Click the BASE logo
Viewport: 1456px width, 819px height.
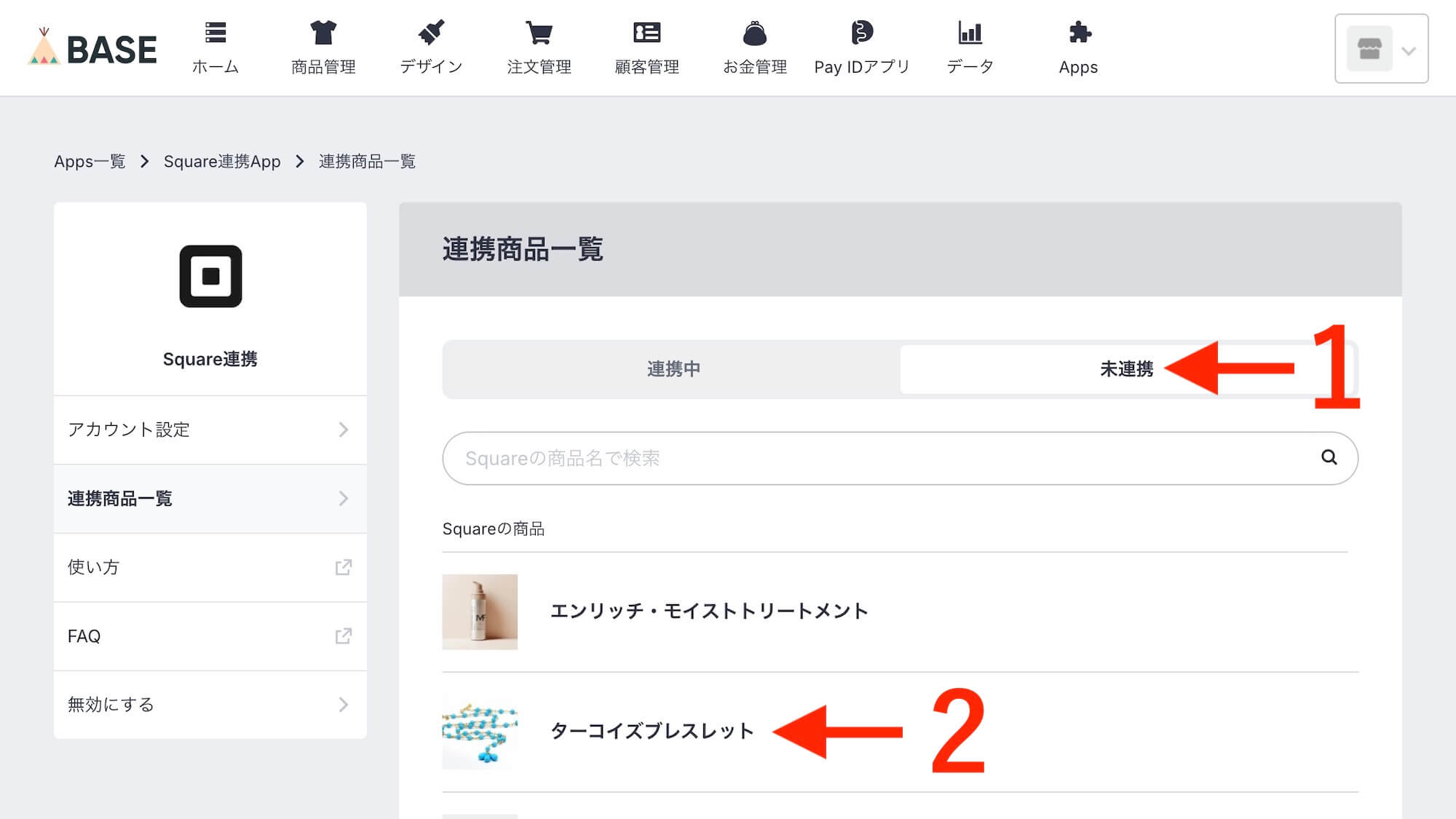(92, 48)
